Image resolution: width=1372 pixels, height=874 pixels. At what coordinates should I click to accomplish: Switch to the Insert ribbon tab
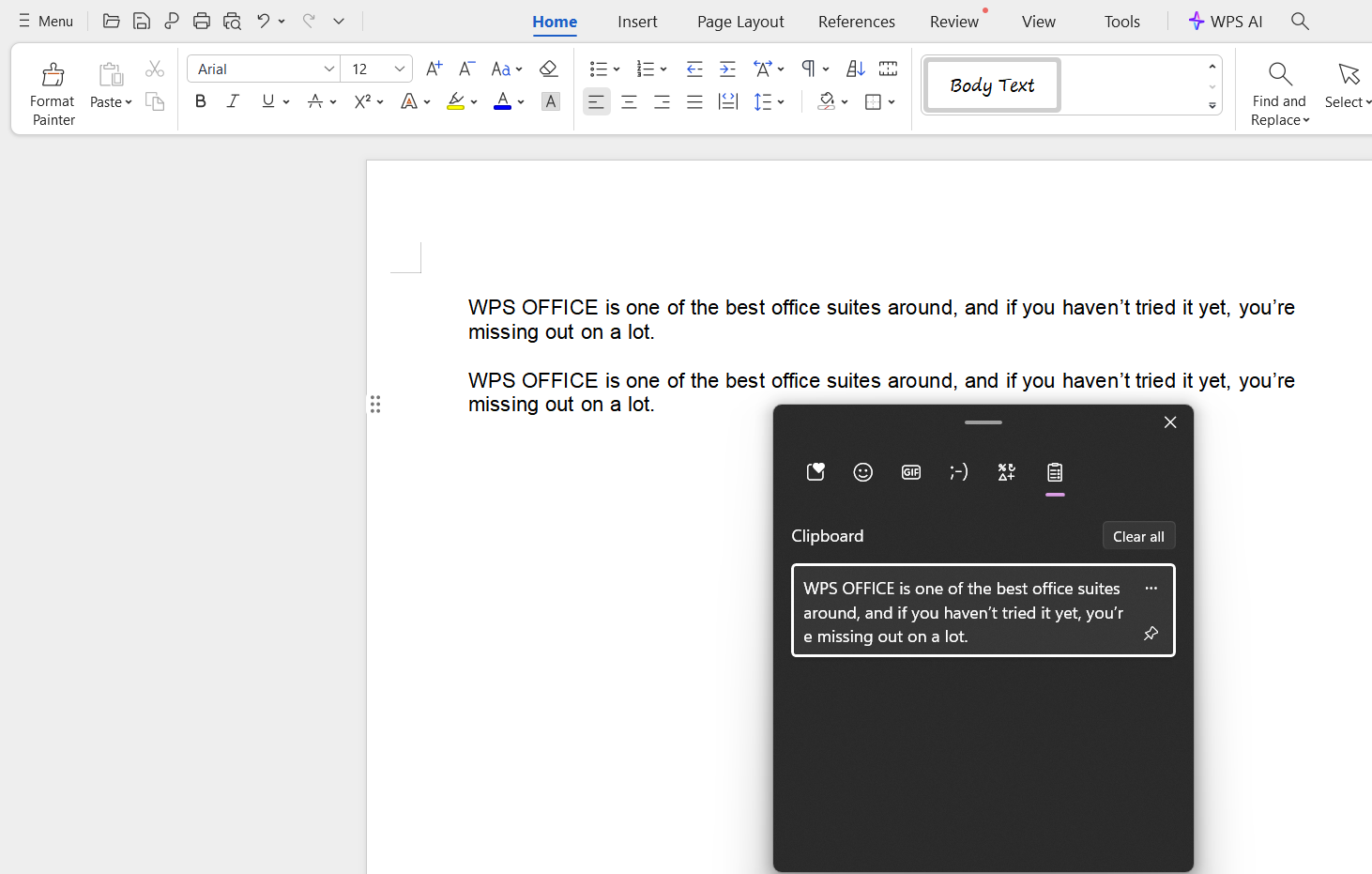tap(637, 21)
